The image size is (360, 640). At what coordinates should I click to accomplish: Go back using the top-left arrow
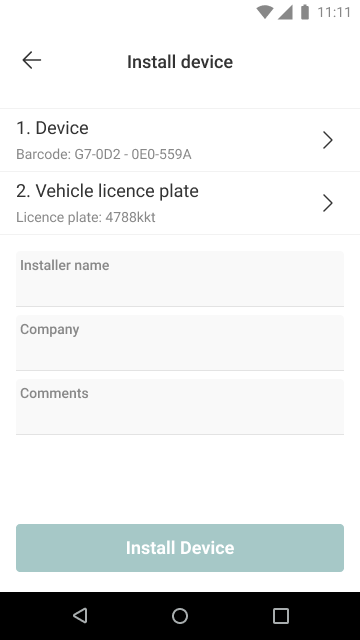pos(31,60)
